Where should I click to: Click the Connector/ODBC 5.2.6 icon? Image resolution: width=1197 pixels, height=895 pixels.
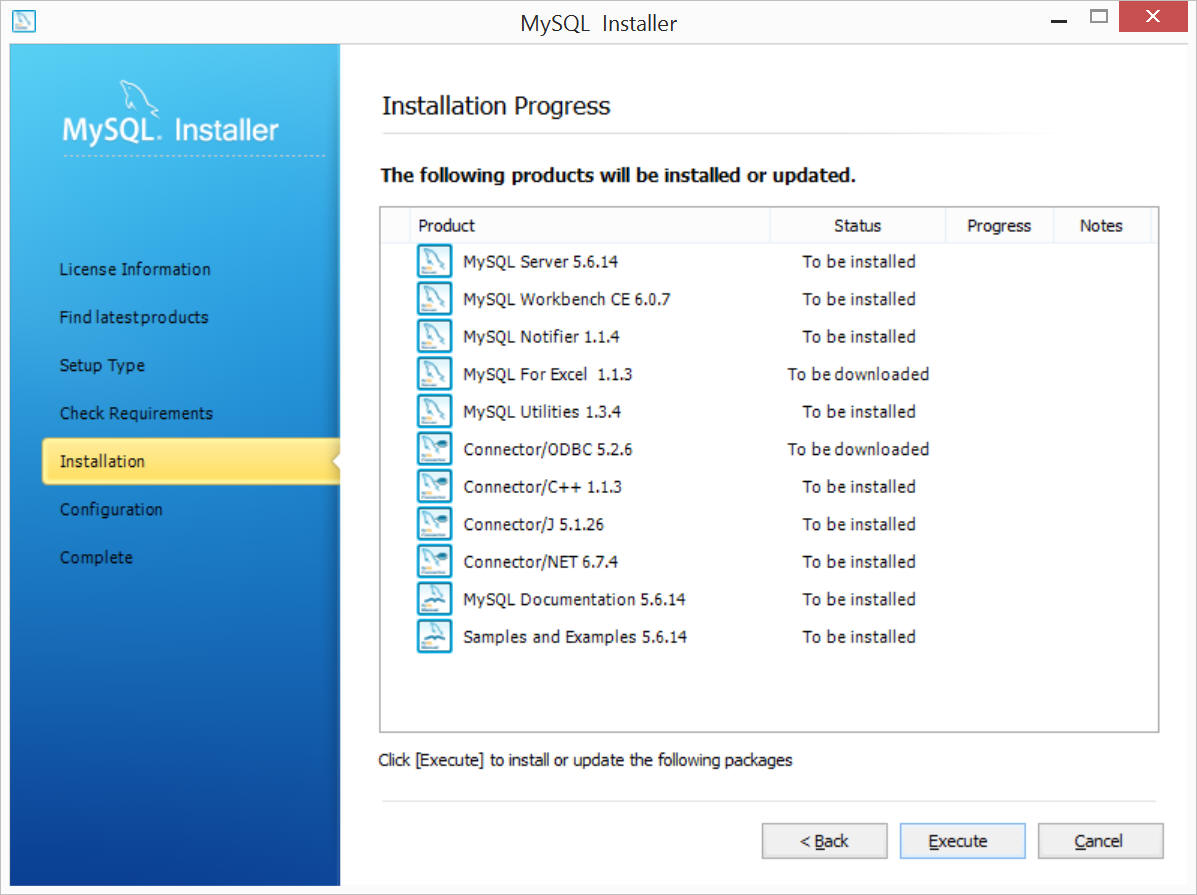434,448
